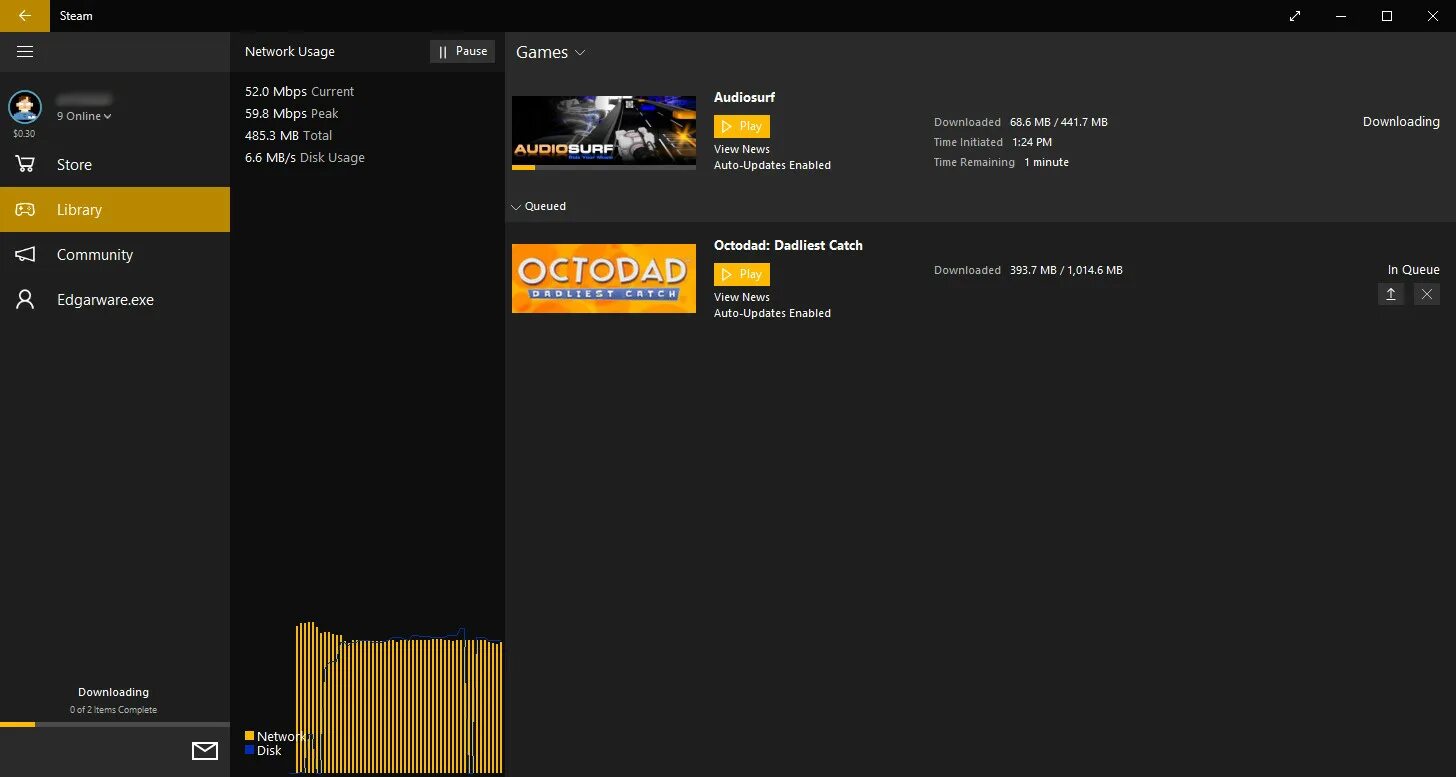This screenshot has width=1456, height=777.
Task: Click the back arrow in title bar
Action: pos(24,16)
